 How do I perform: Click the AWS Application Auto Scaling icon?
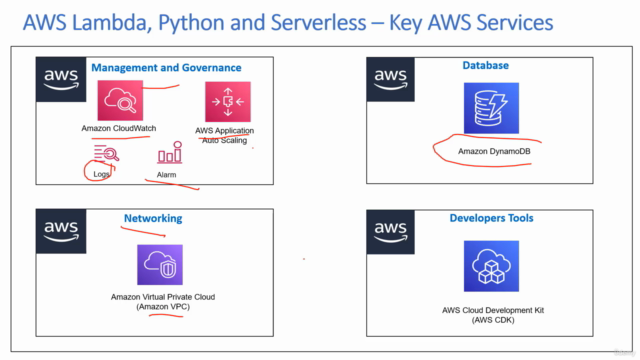point(228,102)
